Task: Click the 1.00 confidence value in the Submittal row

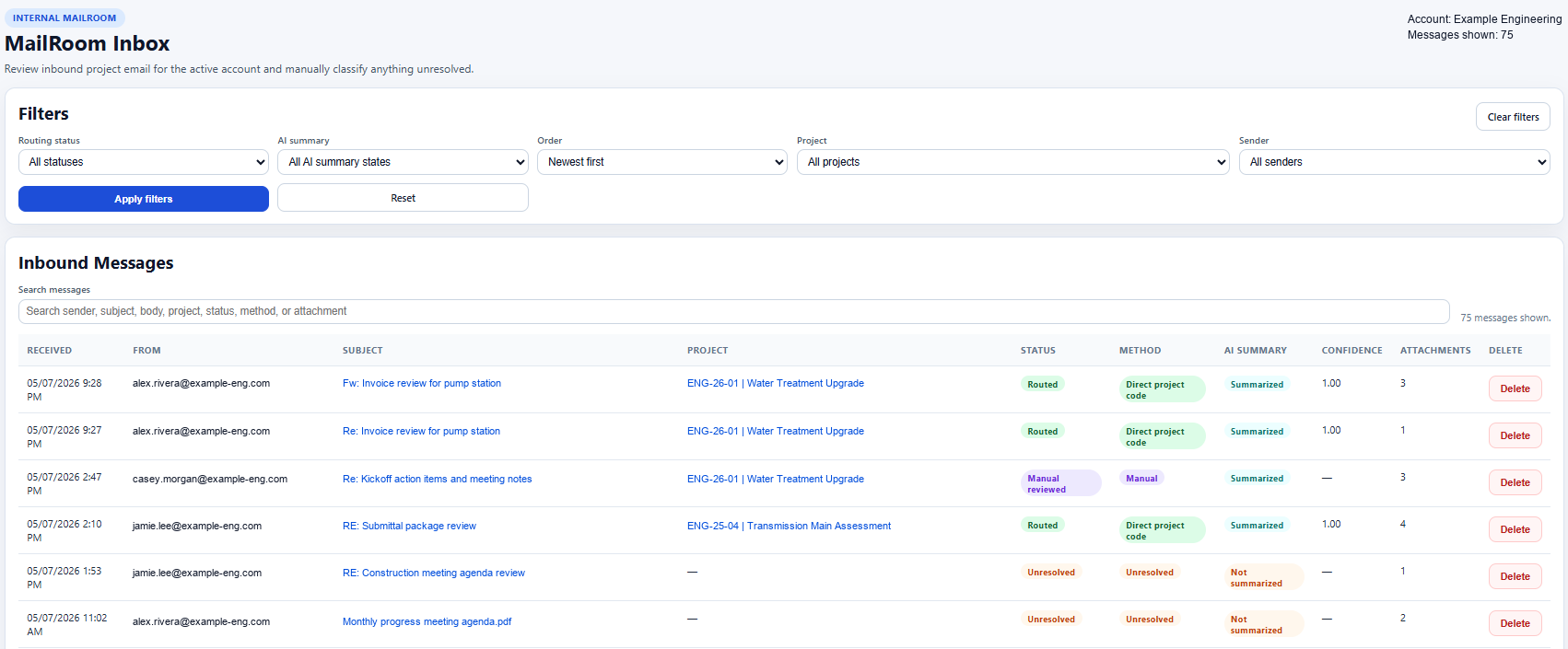Action: point(1331,524)
